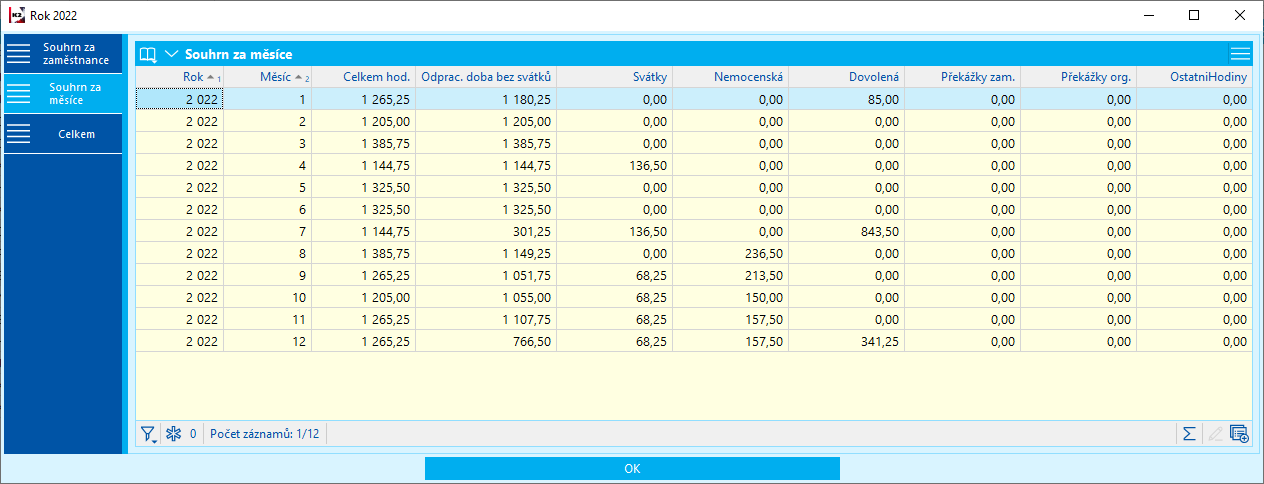Sort by the Měsíc column header
Viewport: 1264px width, 484px height.
tap(268, 77)
